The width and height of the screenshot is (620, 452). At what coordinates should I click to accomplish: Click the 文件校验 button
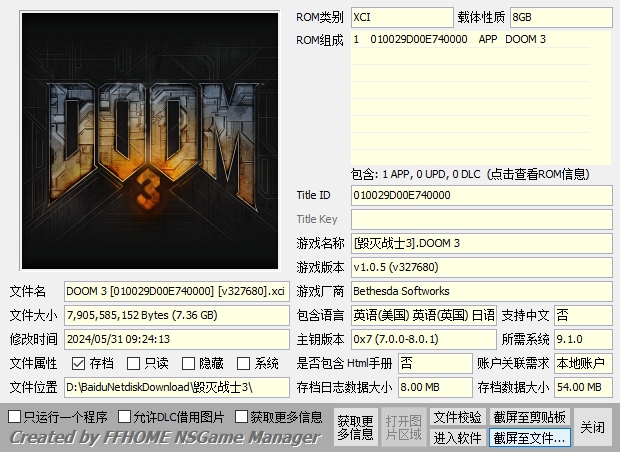click(x=457, y=417)
